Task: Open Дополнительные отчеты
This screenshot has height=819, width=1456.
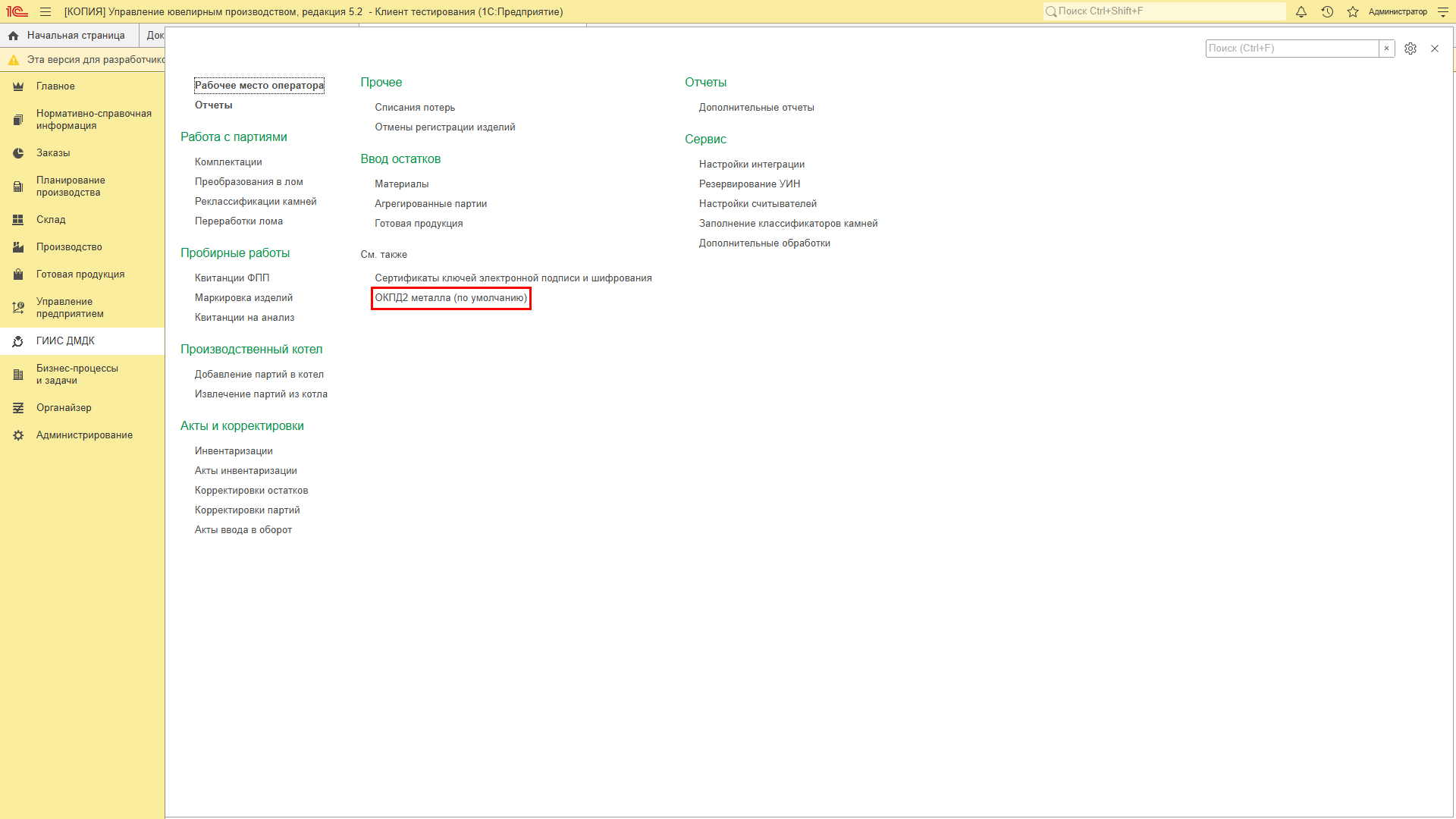Action: [757, 108]
